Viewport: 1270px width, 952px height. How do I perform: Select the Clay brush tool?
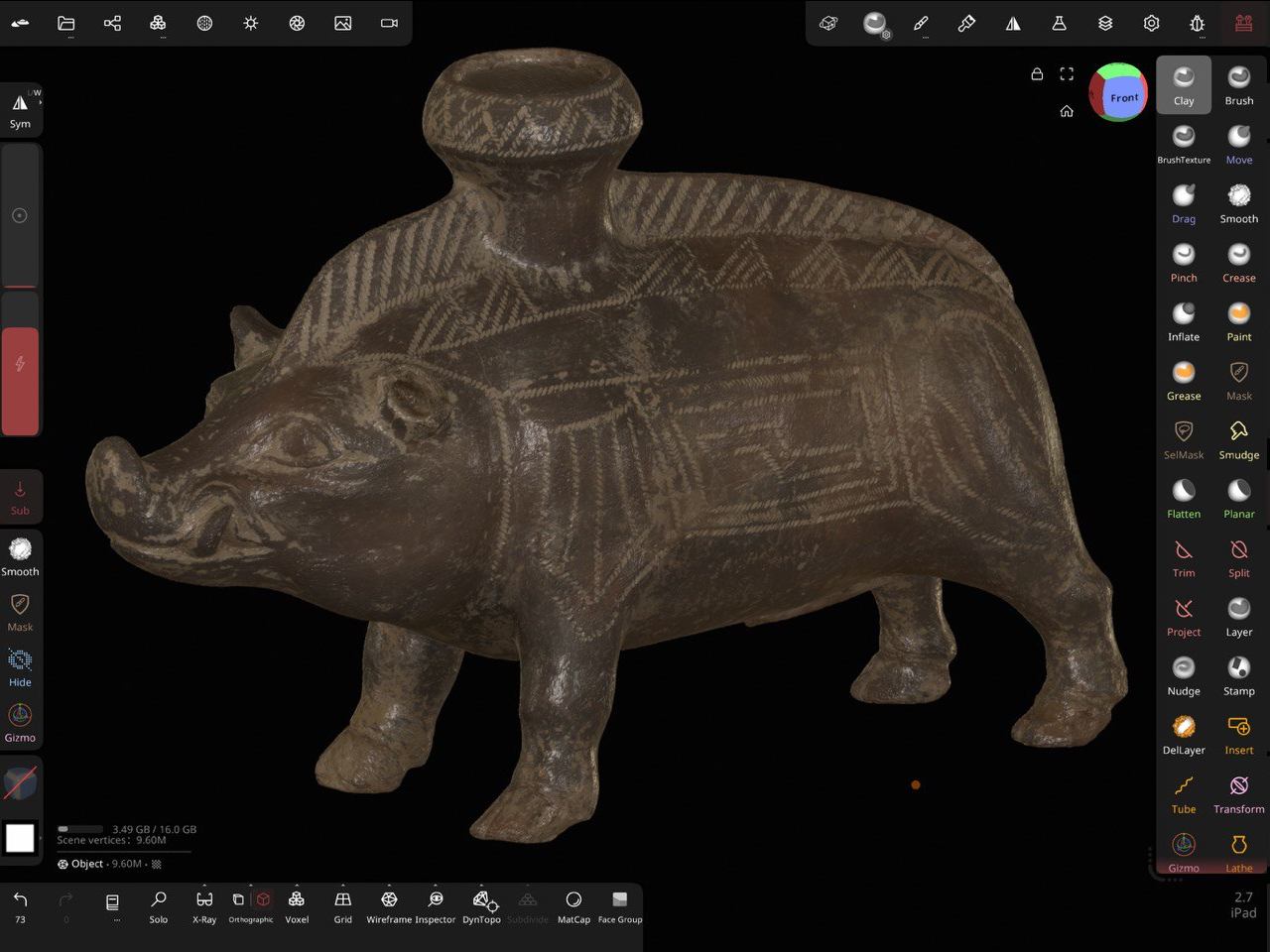1184,84
